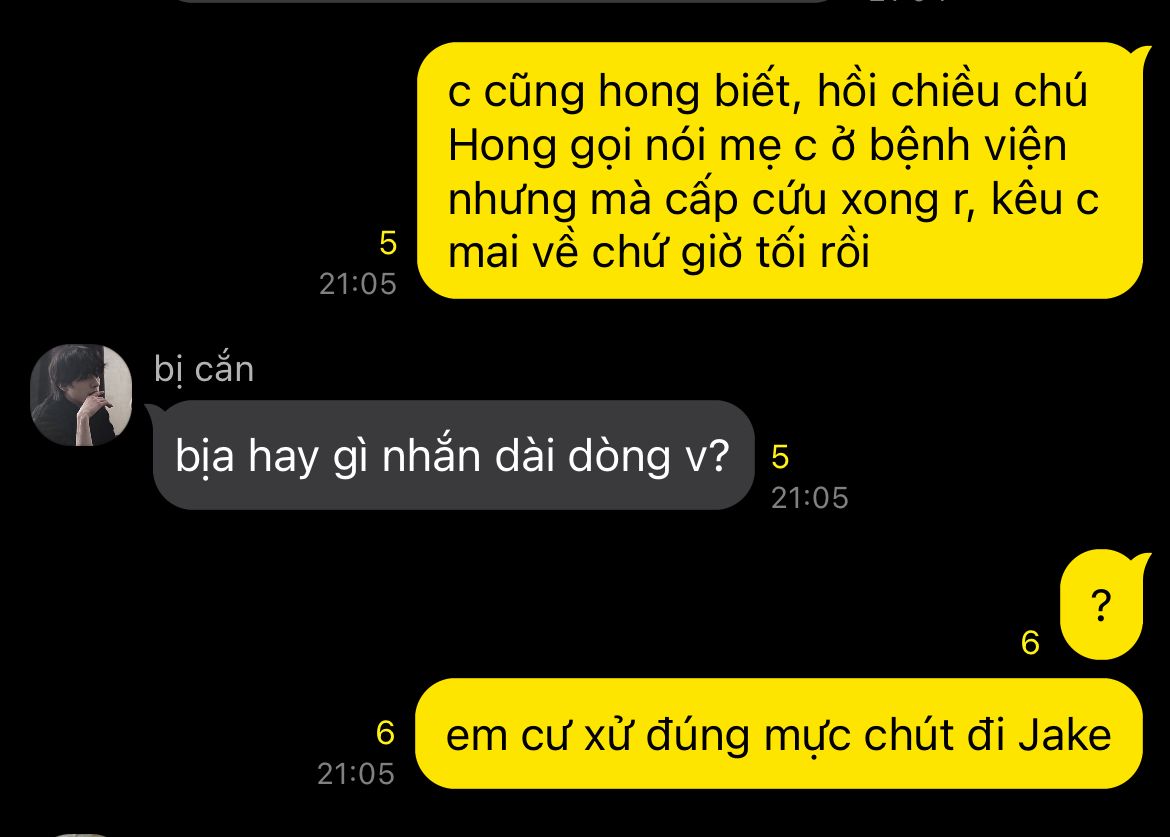Tap the name Hong in the long yellow message
The height and width of the screenshot is (837, 1170).
coord(502,145)
